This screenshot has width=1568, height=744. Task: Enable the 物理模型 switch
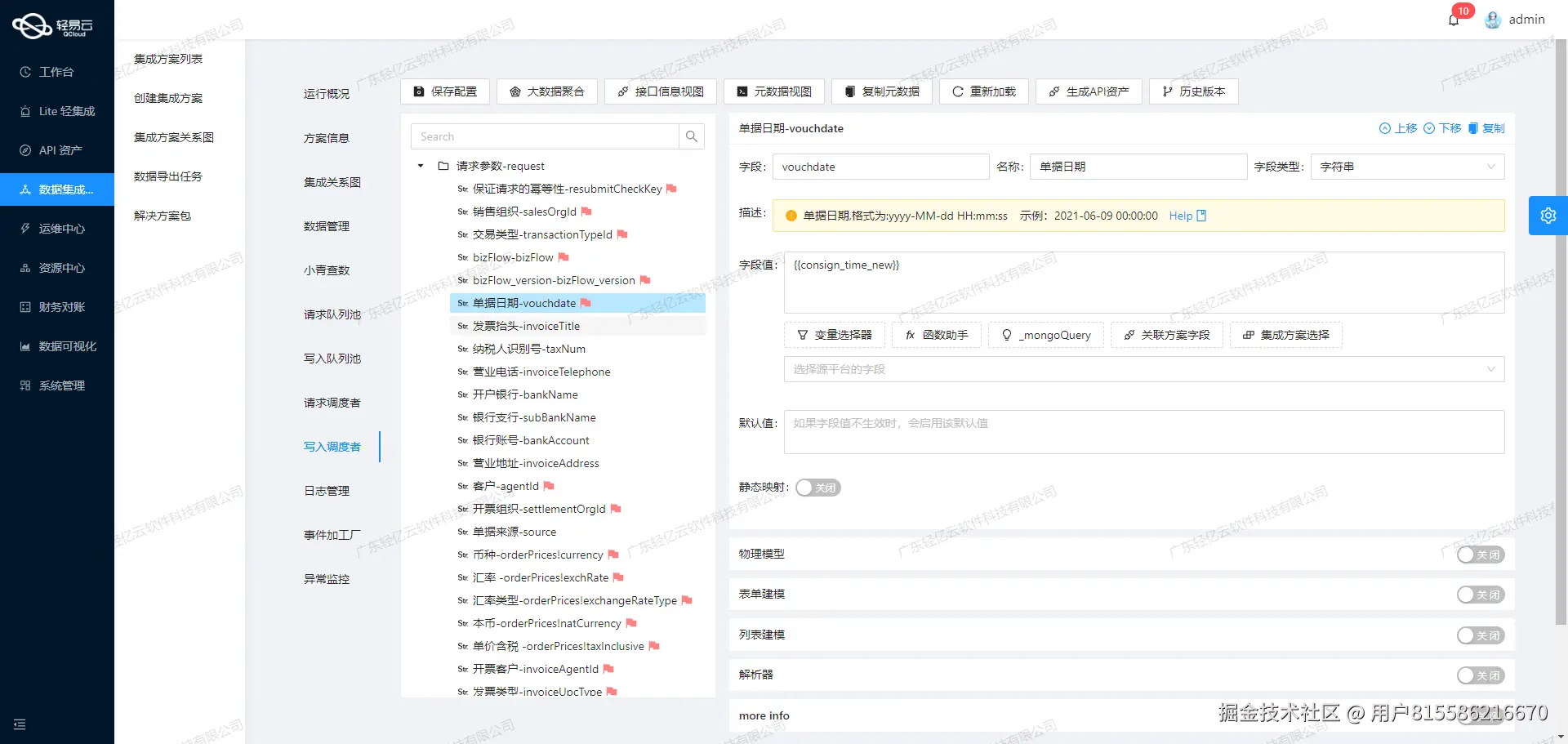click(x=1481, y=554)
